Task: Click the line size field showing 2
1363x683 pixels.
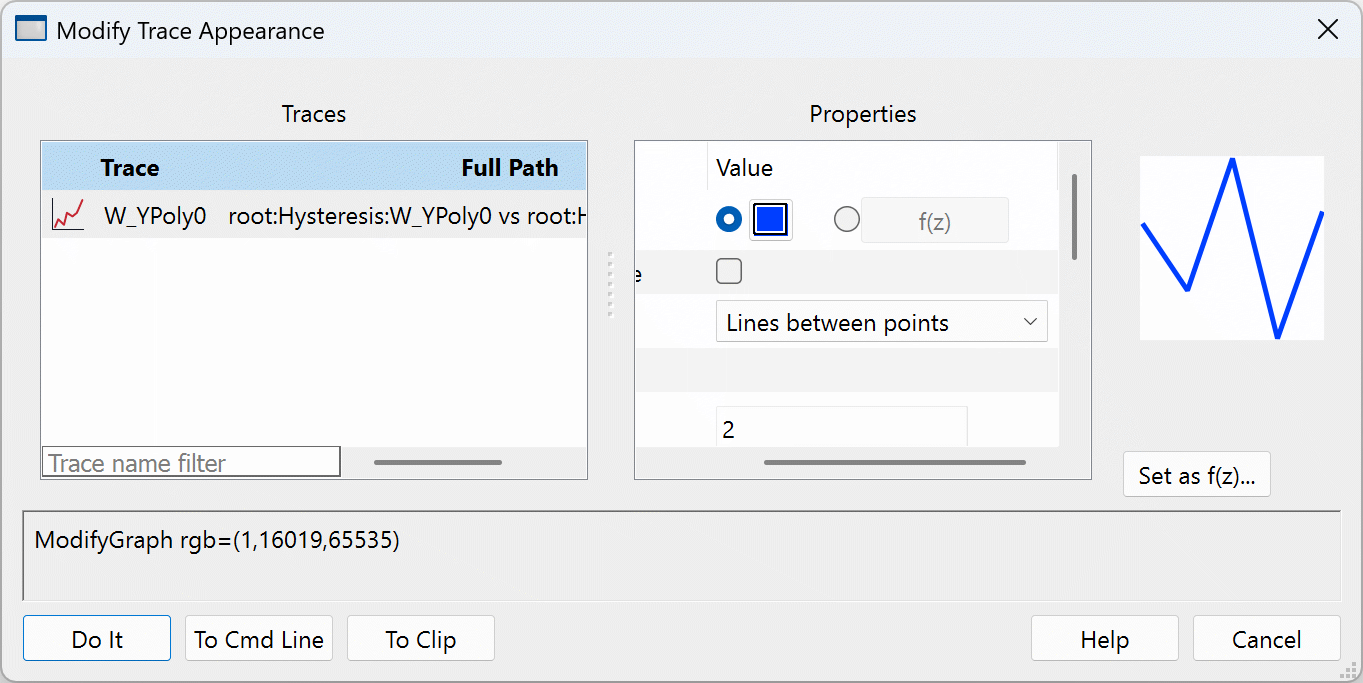Action: point(840,428)
